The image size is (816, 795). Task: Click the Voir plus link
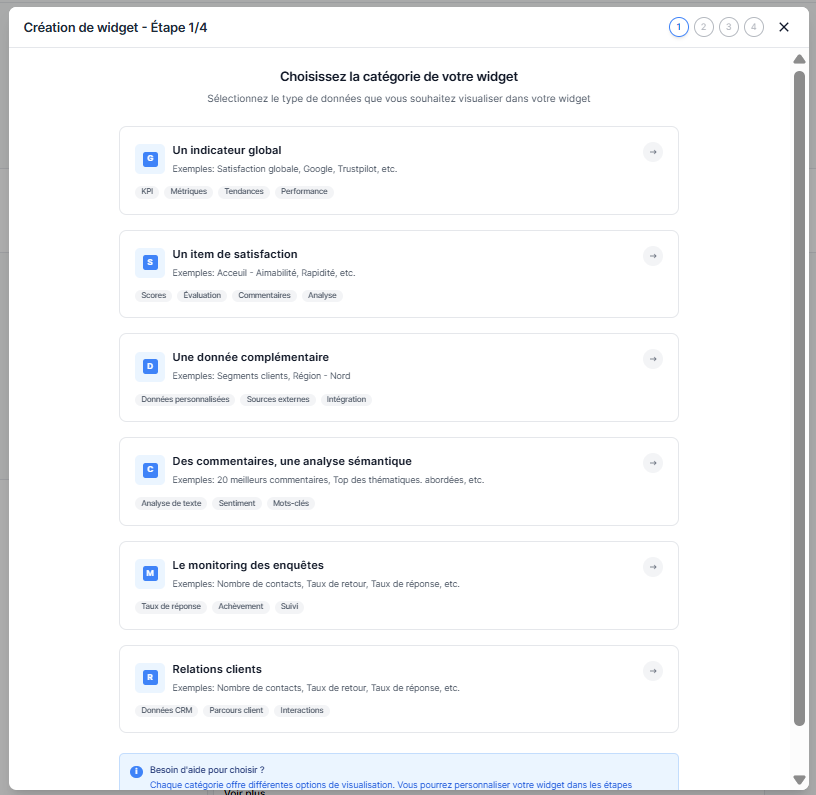pyautogui.click(x=245, y=791)
